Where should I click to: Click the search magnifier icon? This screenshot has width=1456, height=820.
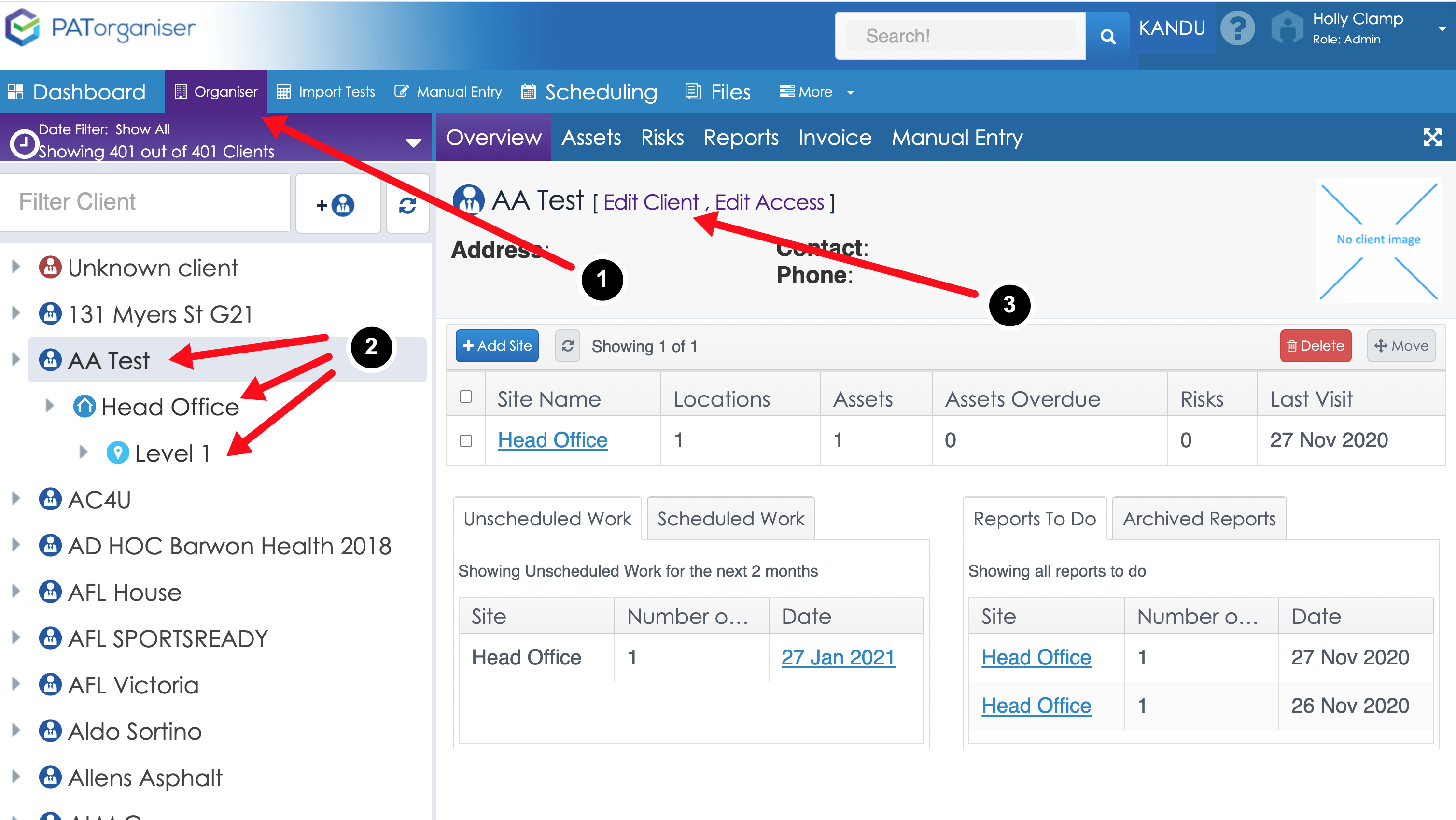[x=1108, y=35]
